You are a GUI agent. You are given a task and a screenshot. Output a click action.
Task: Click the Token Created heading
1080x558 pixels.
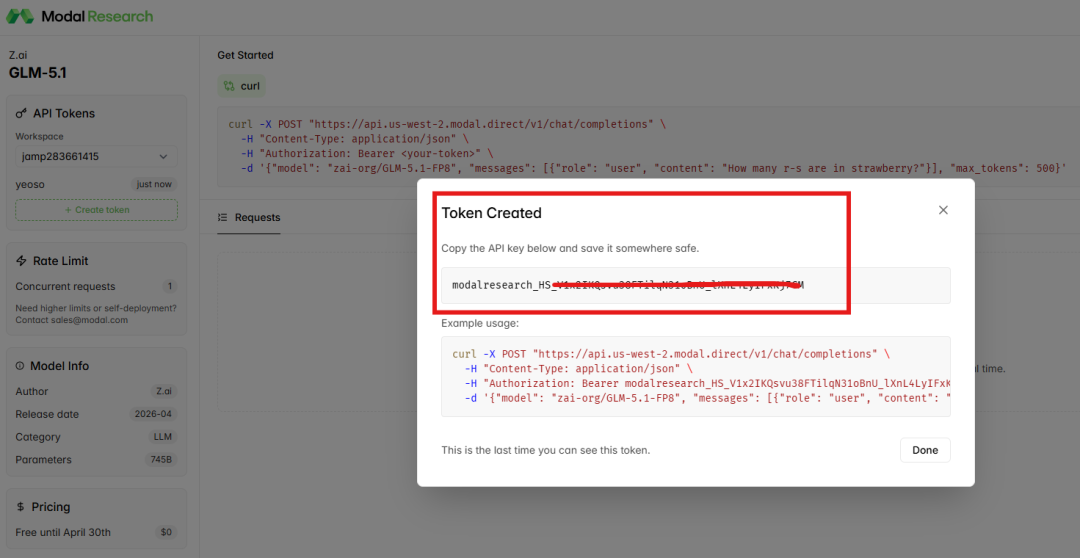(492, 213)
